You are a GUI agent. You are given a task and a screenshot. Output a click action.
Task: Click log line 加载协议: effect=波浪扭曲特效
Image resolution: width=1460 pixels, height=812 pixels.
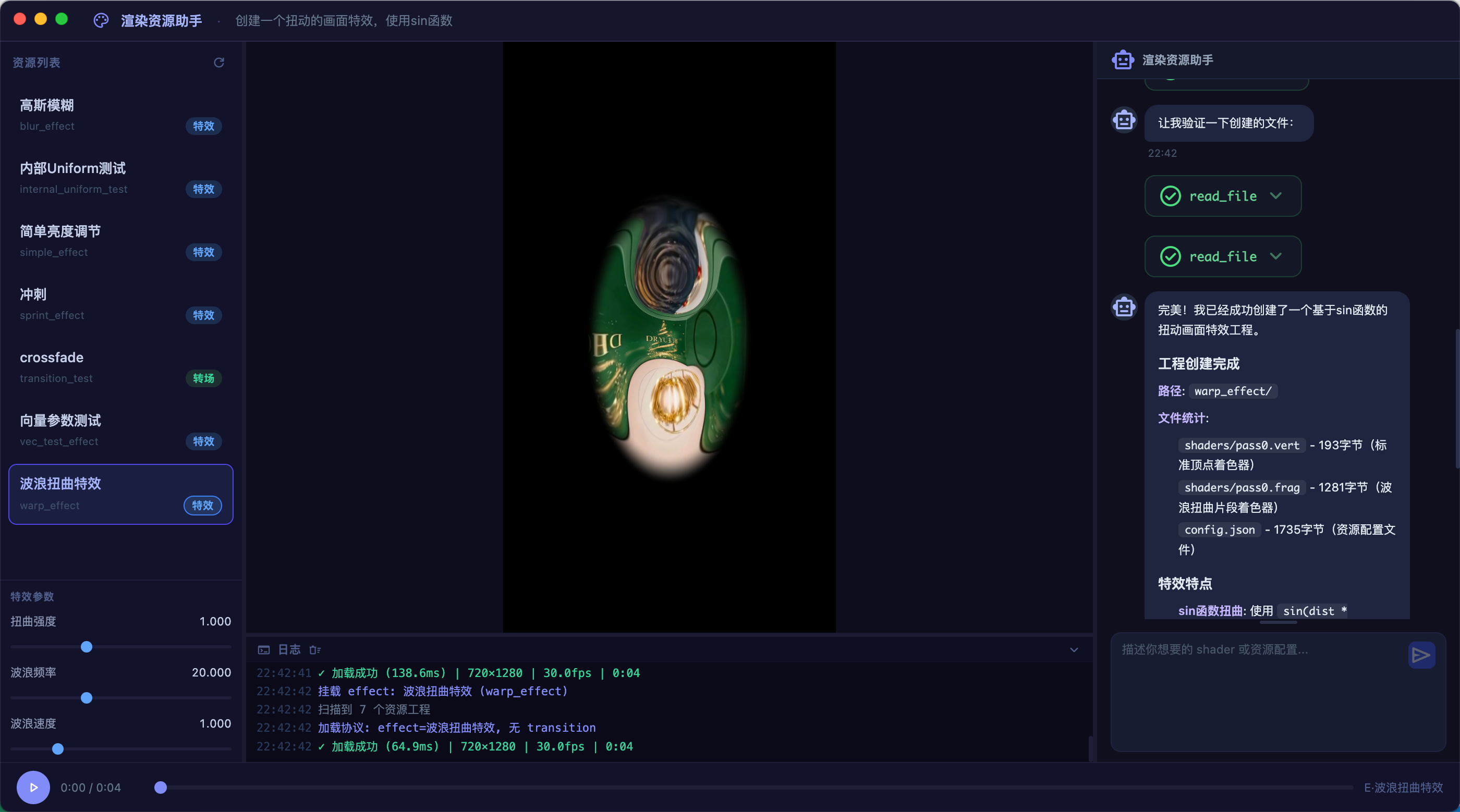[x=457, y=727]
